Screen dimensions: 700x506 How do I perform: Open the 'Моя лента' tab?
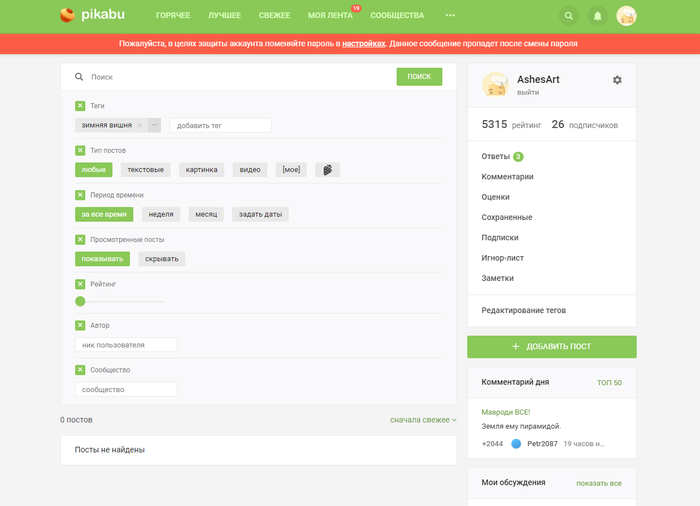pos(331,16)
